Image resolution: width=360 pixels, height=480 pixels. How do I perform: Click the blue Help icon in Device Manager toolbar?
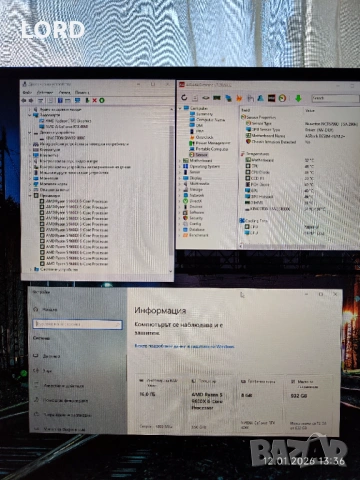60,100
